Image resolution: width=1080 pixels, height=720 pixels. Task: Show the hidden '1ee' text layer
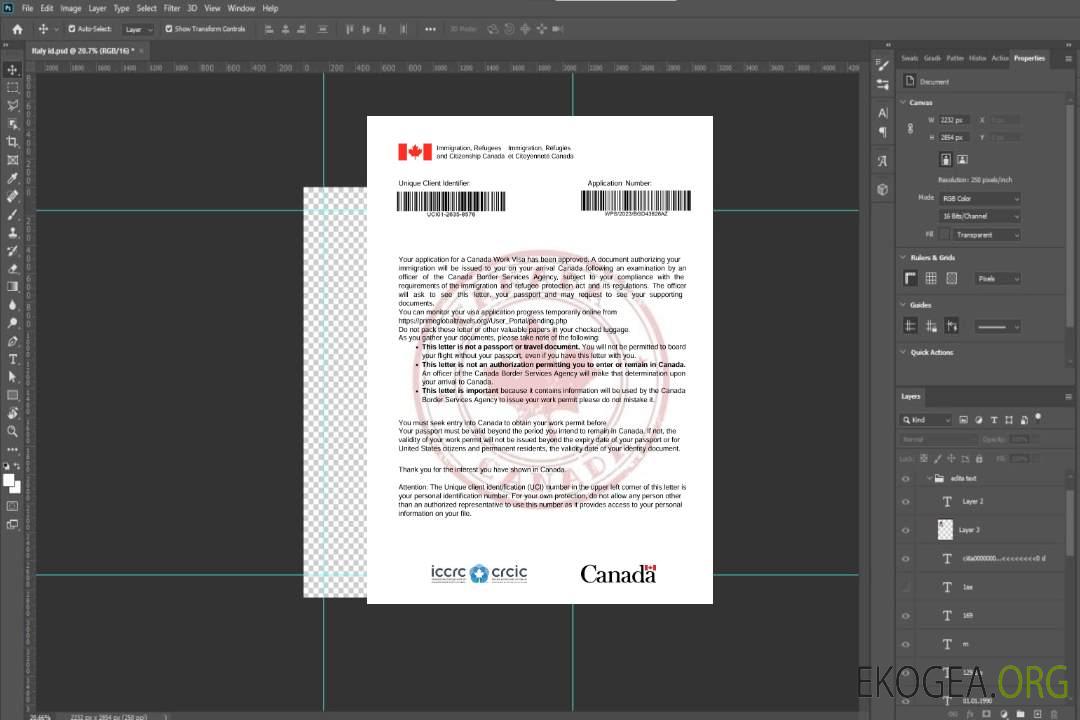[x=906, y=588]
